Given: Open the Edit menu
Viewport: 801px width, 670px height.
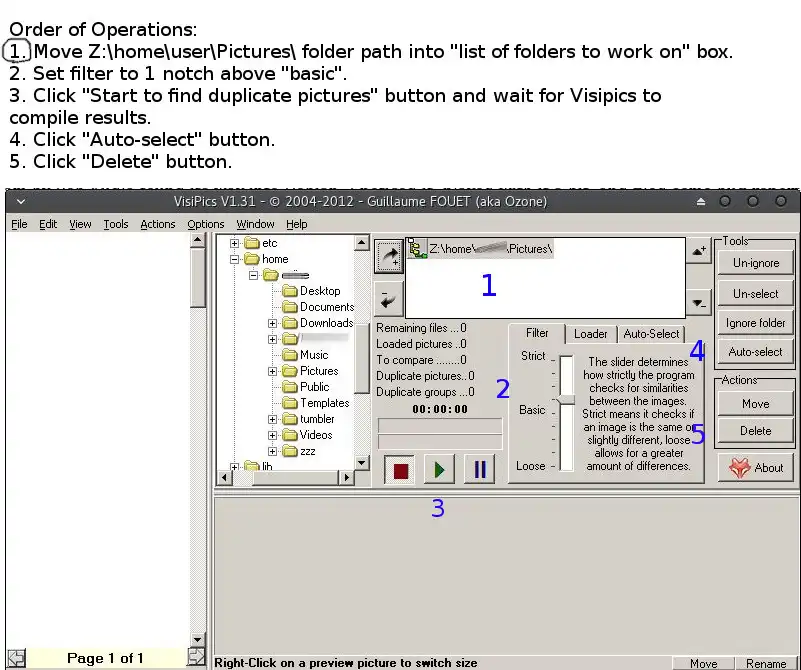Looking at the screenshot, I should click(48, 224).
